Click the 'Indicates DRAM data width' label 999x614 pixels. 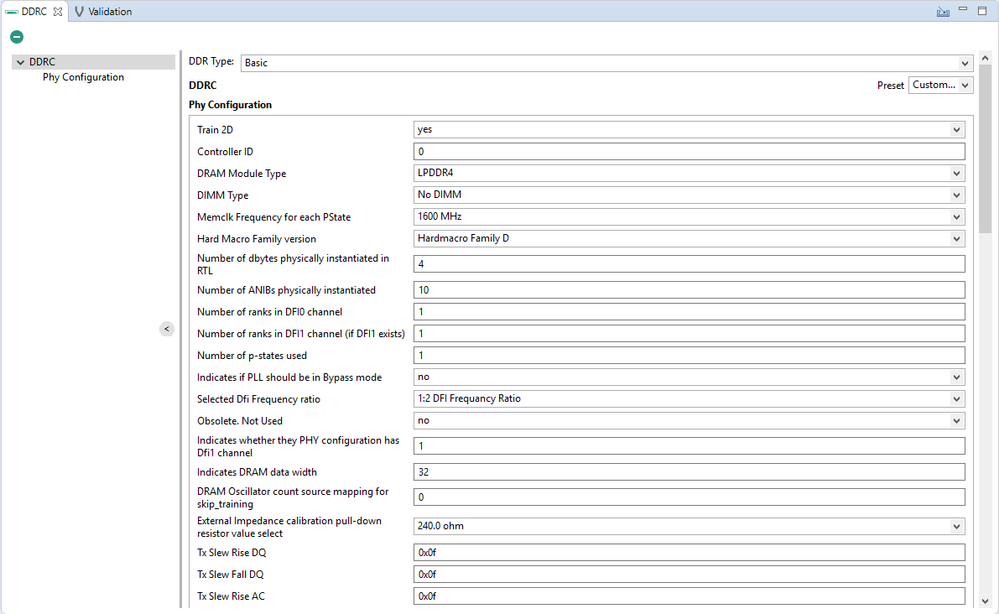[257, 472]
